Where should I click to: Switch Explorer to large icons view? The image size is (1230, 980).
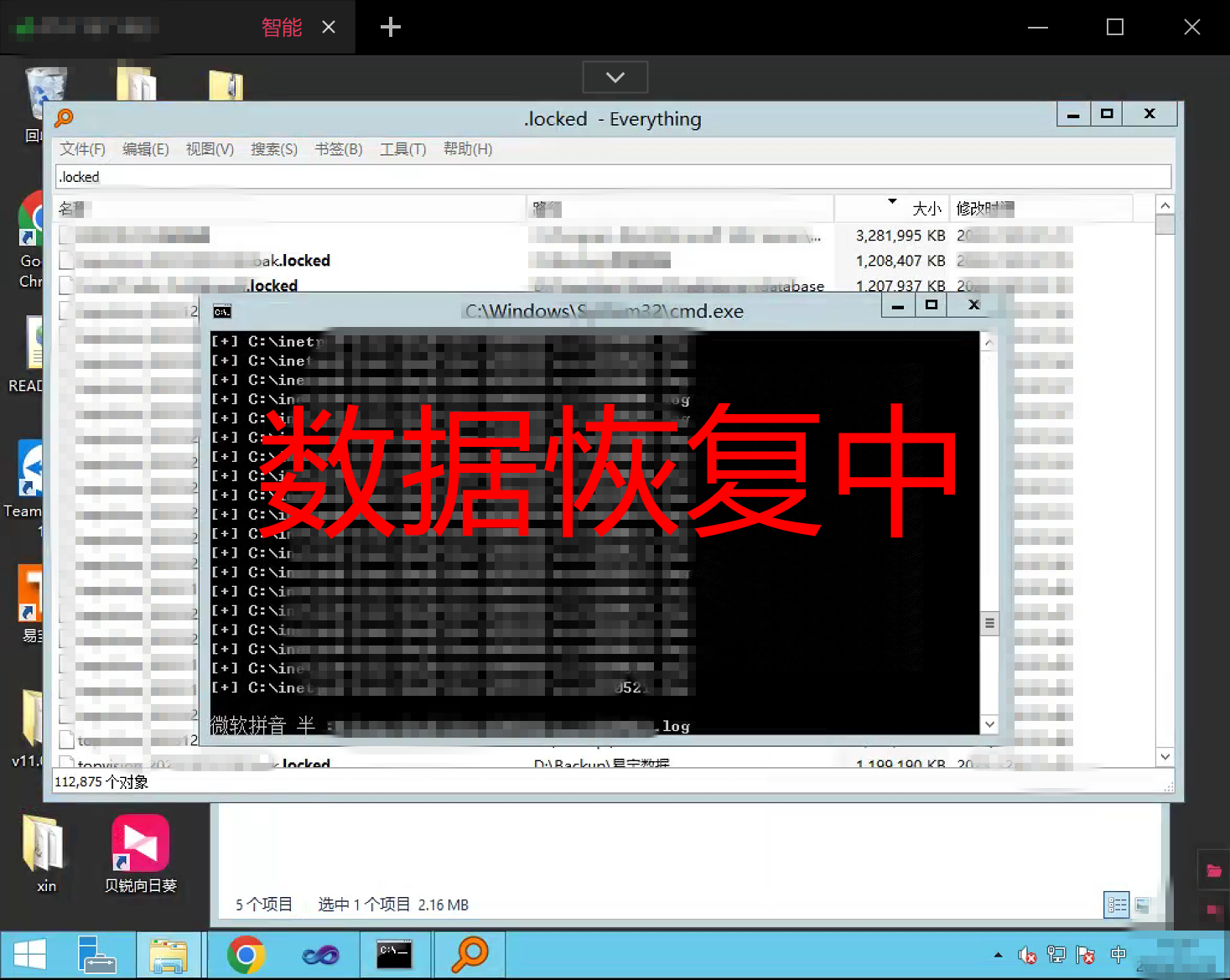pyautogui.click(x=1142, y=905)
